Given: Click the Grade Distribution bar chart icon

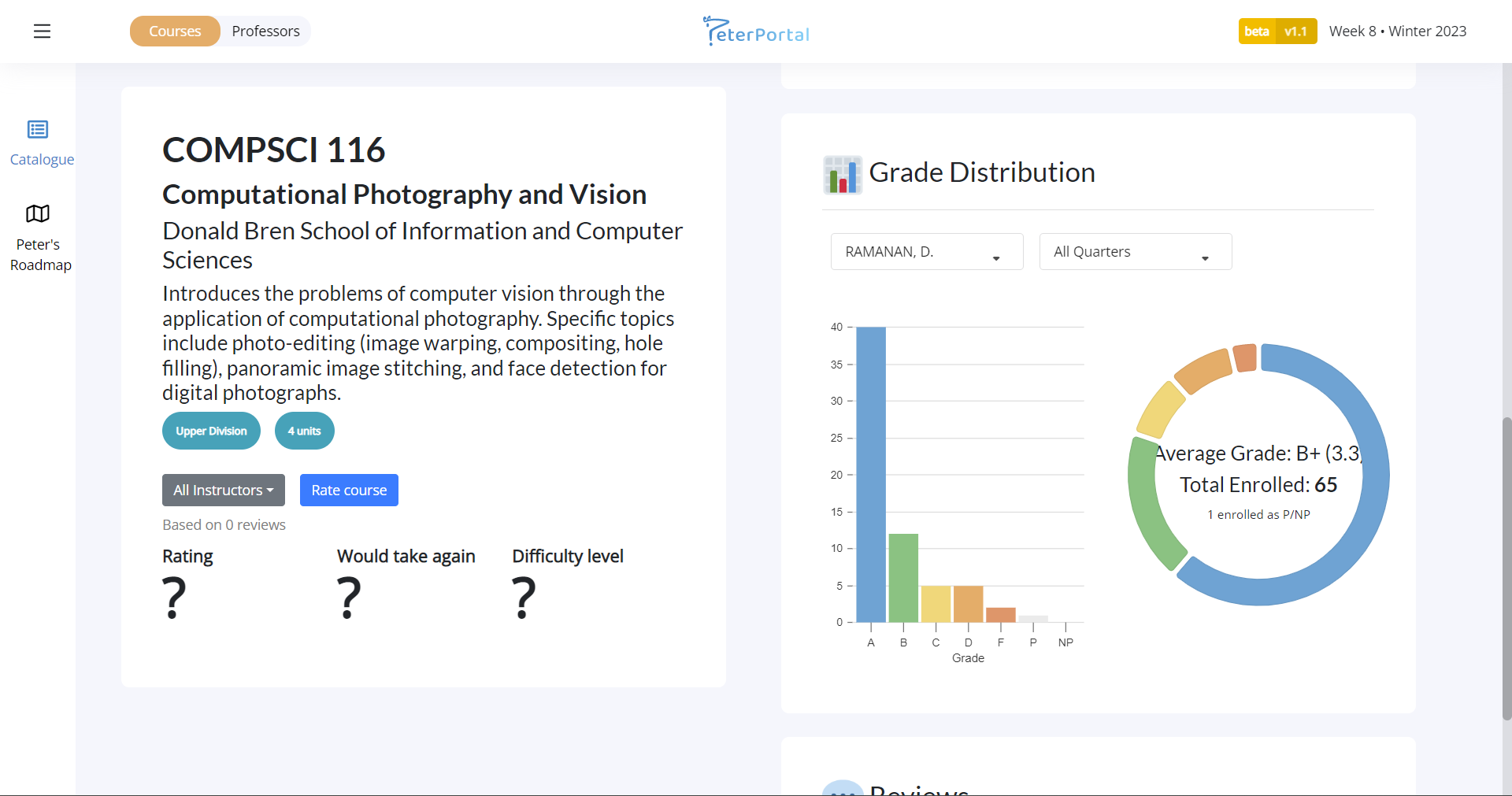Looking at the screenshot, I should [842, 174].
